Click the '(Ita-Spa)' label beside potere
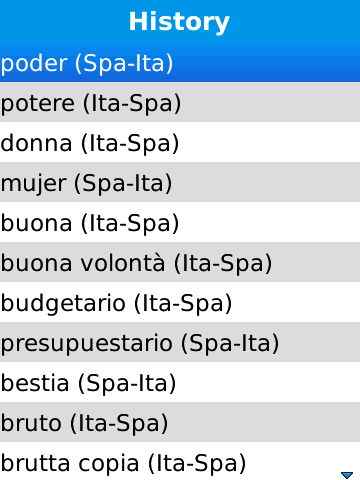 coord(132,104)
